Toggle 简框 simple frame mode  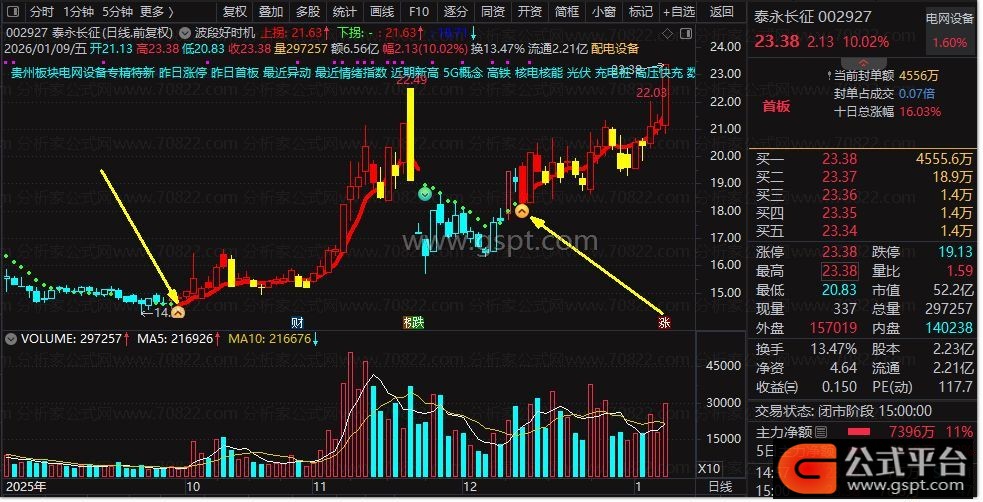pyautogui.click(x=567, y=11)
